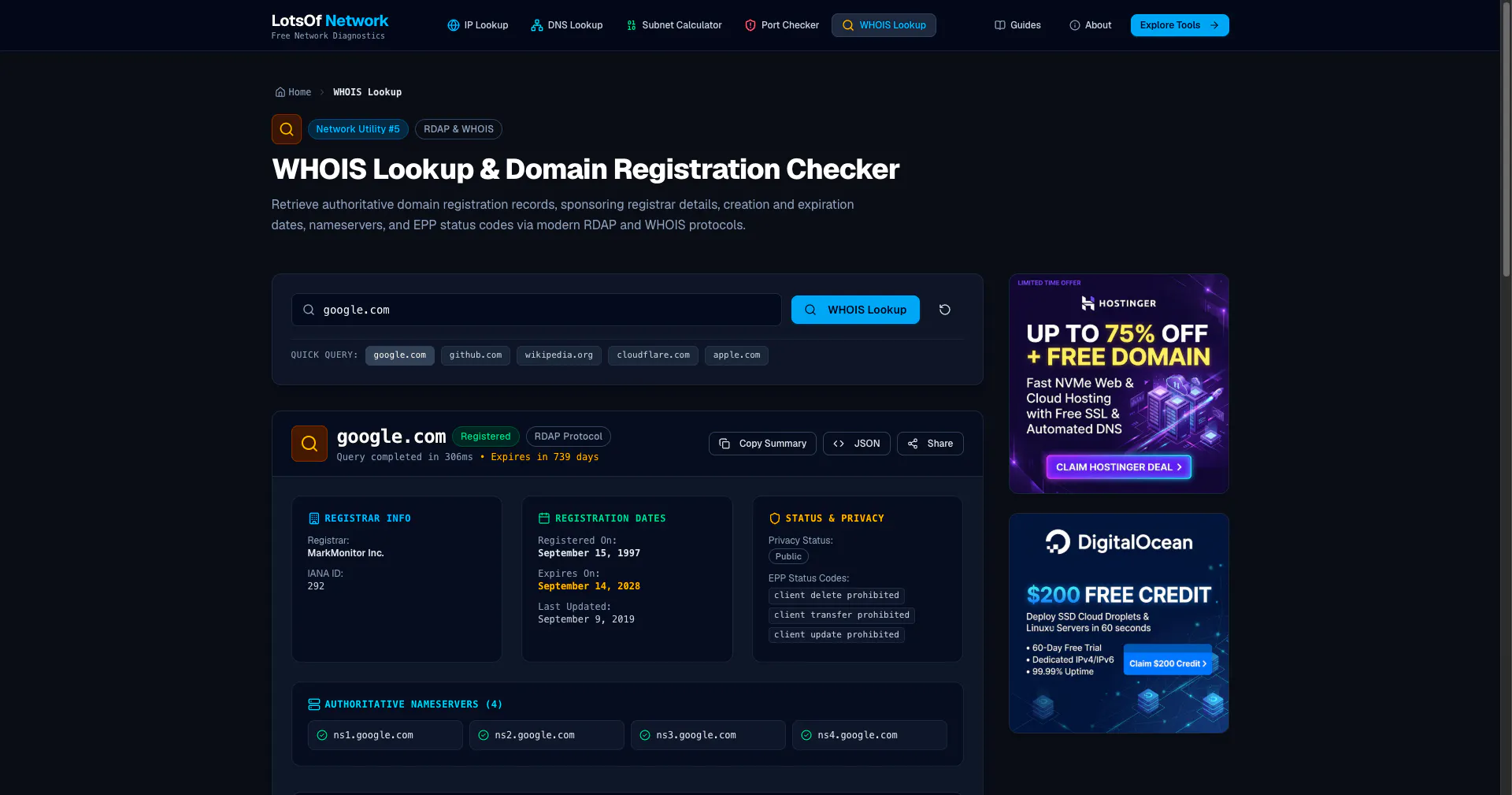Image resolution: width=1512 pixels, height=795 pixels.
Task: Click the DigitalOcean logo in the ad
Action: coord(1119,542)
